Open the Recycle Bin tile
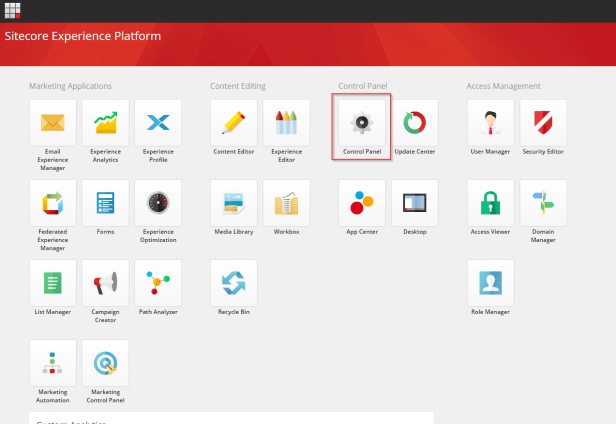This screenshot has width=616, height=424. [234, 283]
